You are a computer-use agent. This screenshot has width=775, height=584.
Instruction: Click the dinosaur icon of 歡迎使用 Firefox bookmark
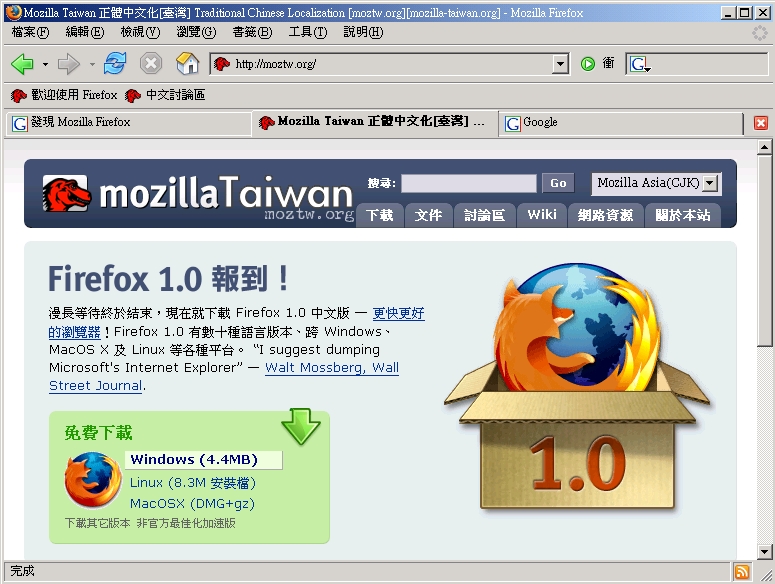tap(19, 95)
